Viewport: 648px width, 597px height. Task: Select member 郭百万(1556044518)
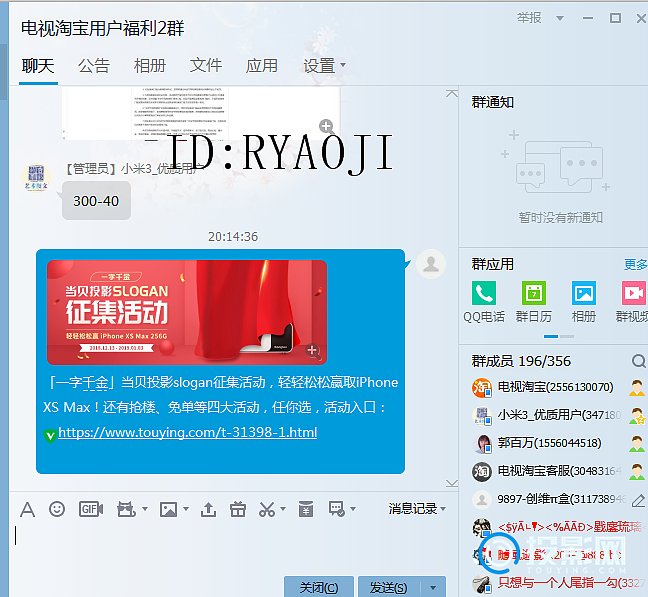click(x=550, y=443)
